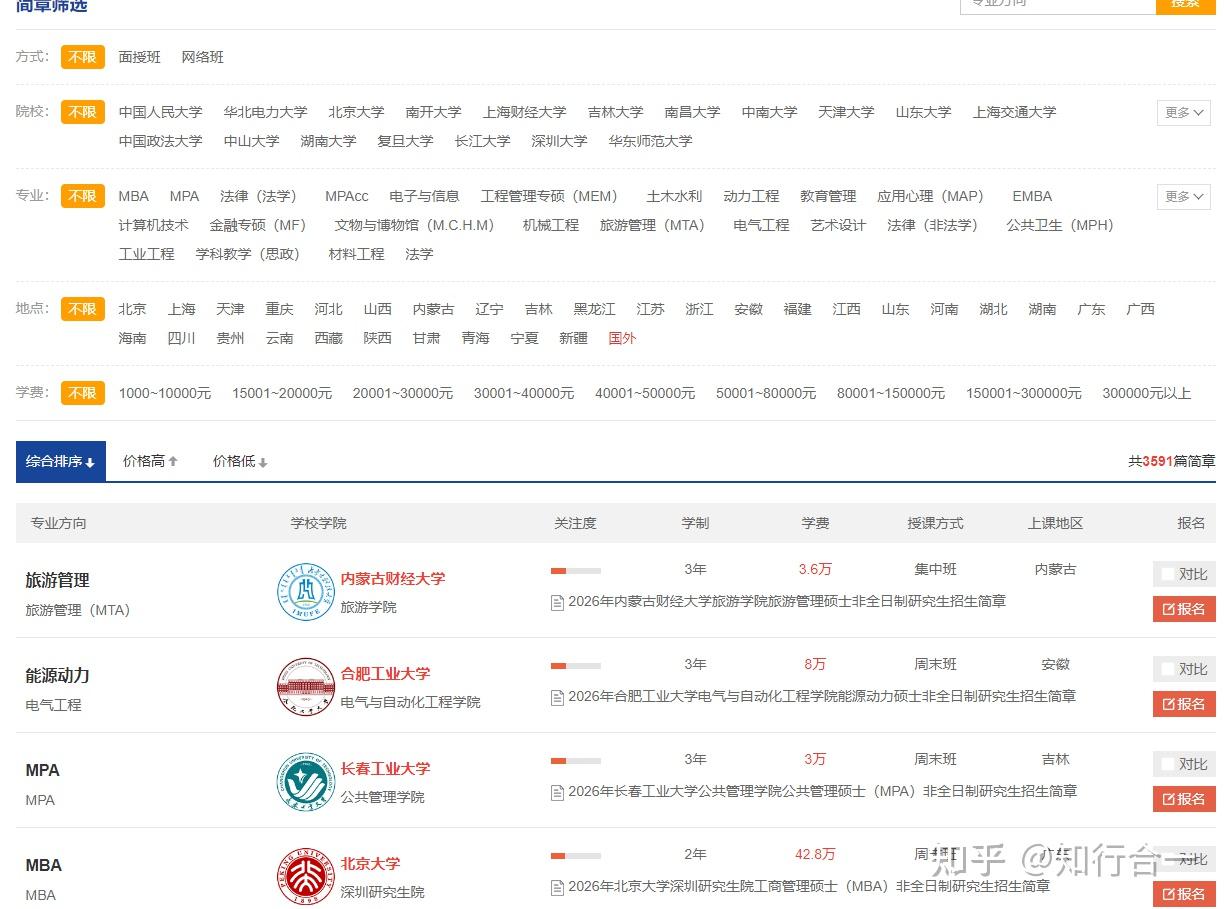Select 不限 for 院校 filter
Viewport: 1229px width, 909px height.
click(x=83, y=112)
